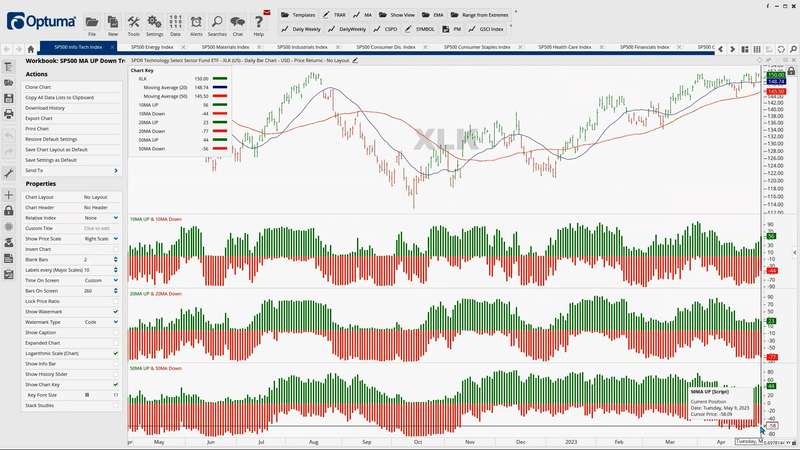Switch to SP500 Consumer Staples Index tab
The image size is (800, 450).
tap(477, 47)
